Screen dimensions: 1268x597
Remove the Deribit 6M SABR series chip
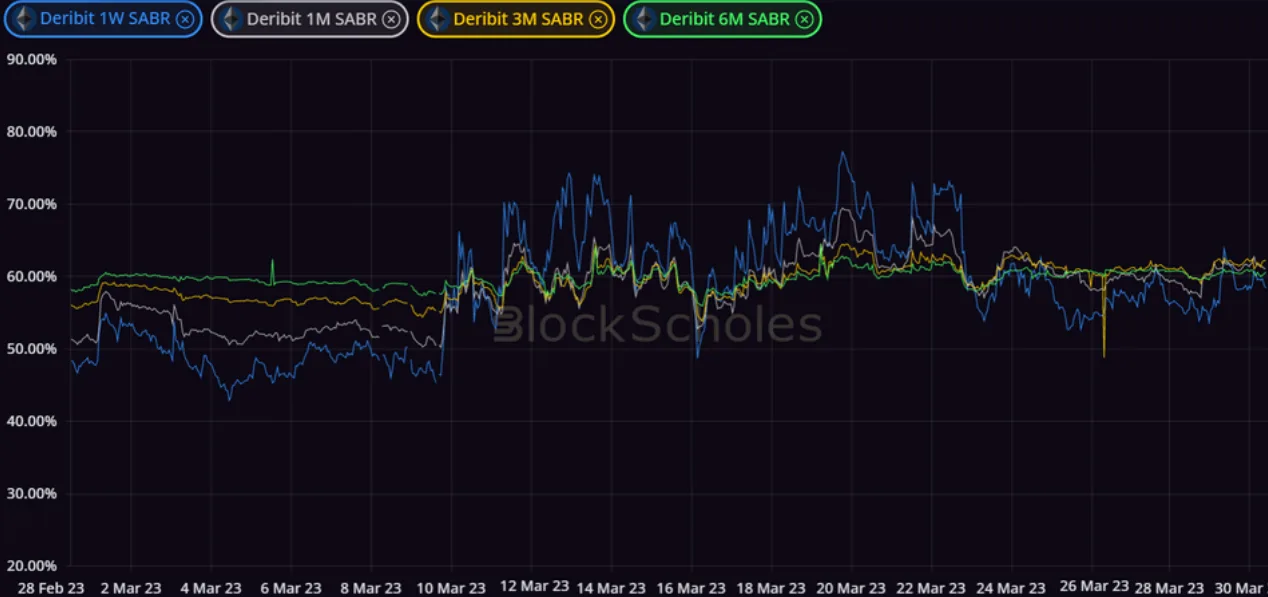(804, 19)
